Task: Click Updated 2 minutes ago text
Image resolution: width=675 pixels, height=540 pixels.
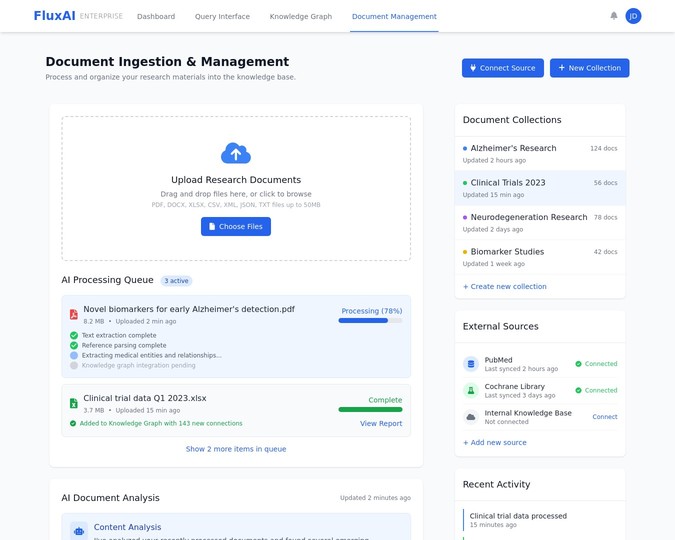Action: 375,498
